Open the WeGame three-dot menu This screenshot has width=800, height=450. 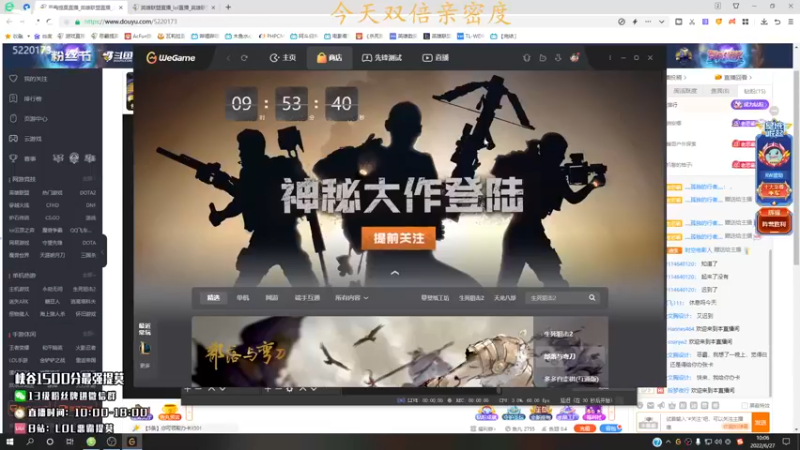point(610,58)
